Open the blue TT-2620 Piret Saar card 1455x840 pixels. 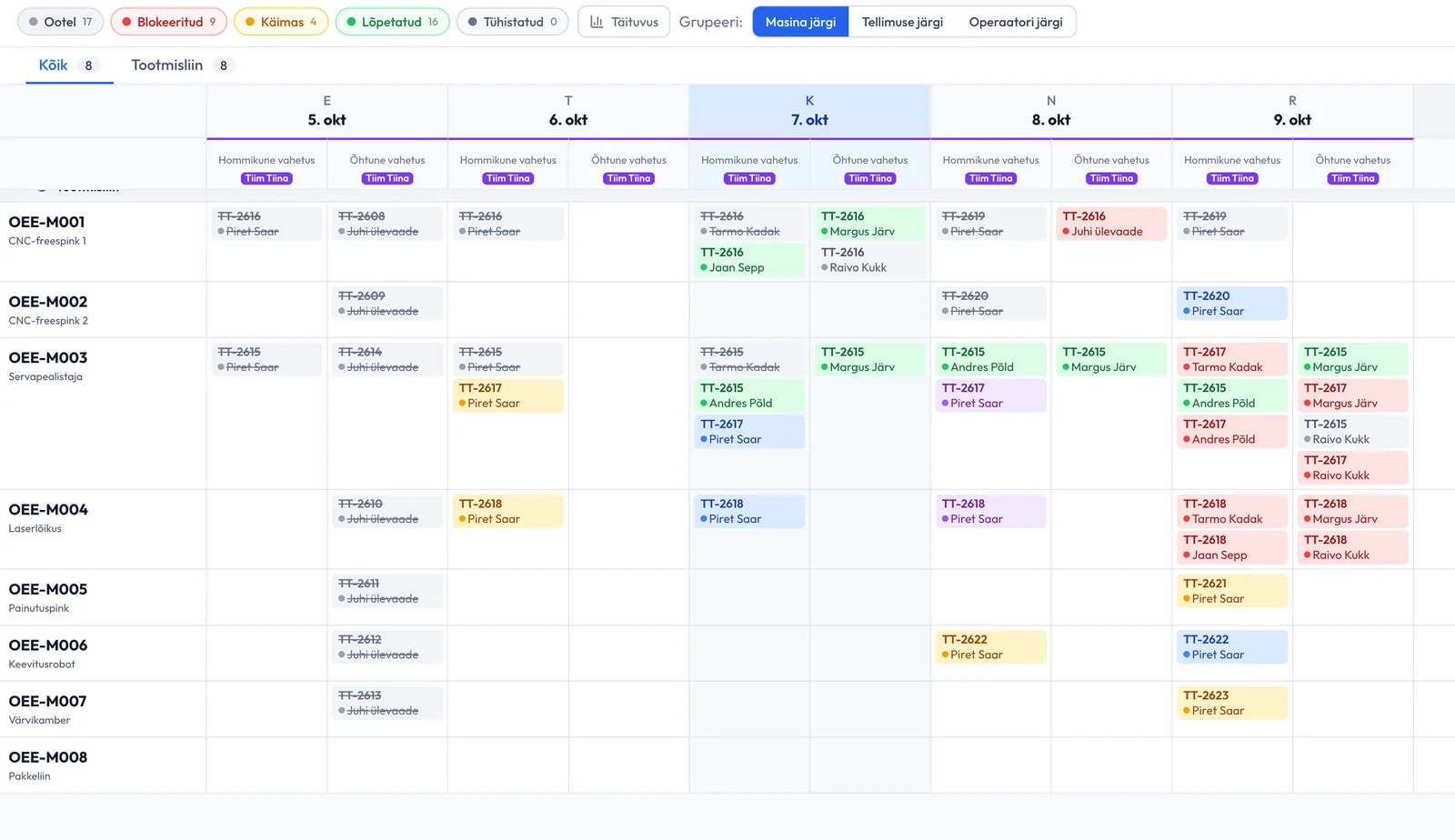(x=1232, y=304)
